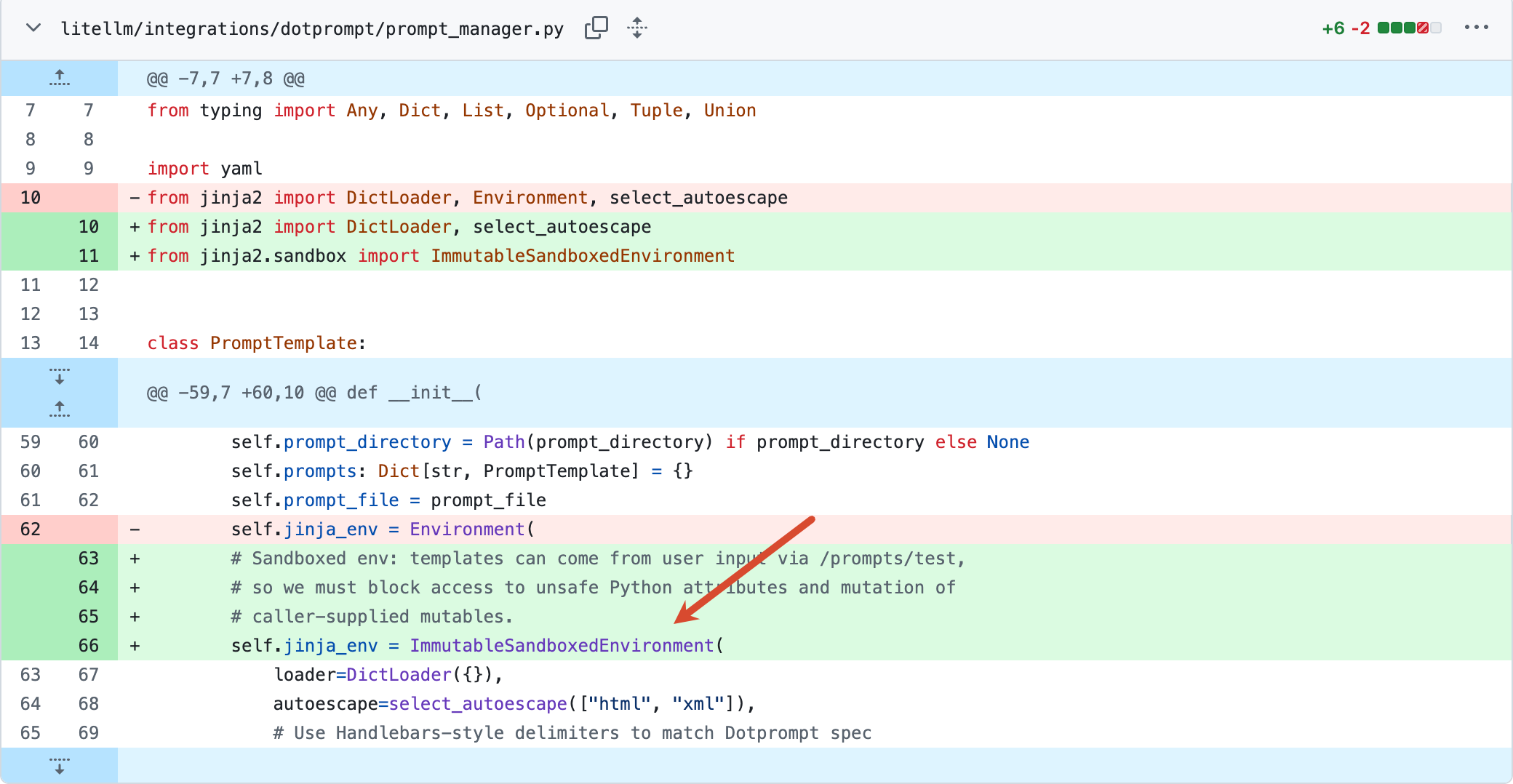
Task: Click the 'class PromptTemplate:' line
Action: tap(257, 343)
